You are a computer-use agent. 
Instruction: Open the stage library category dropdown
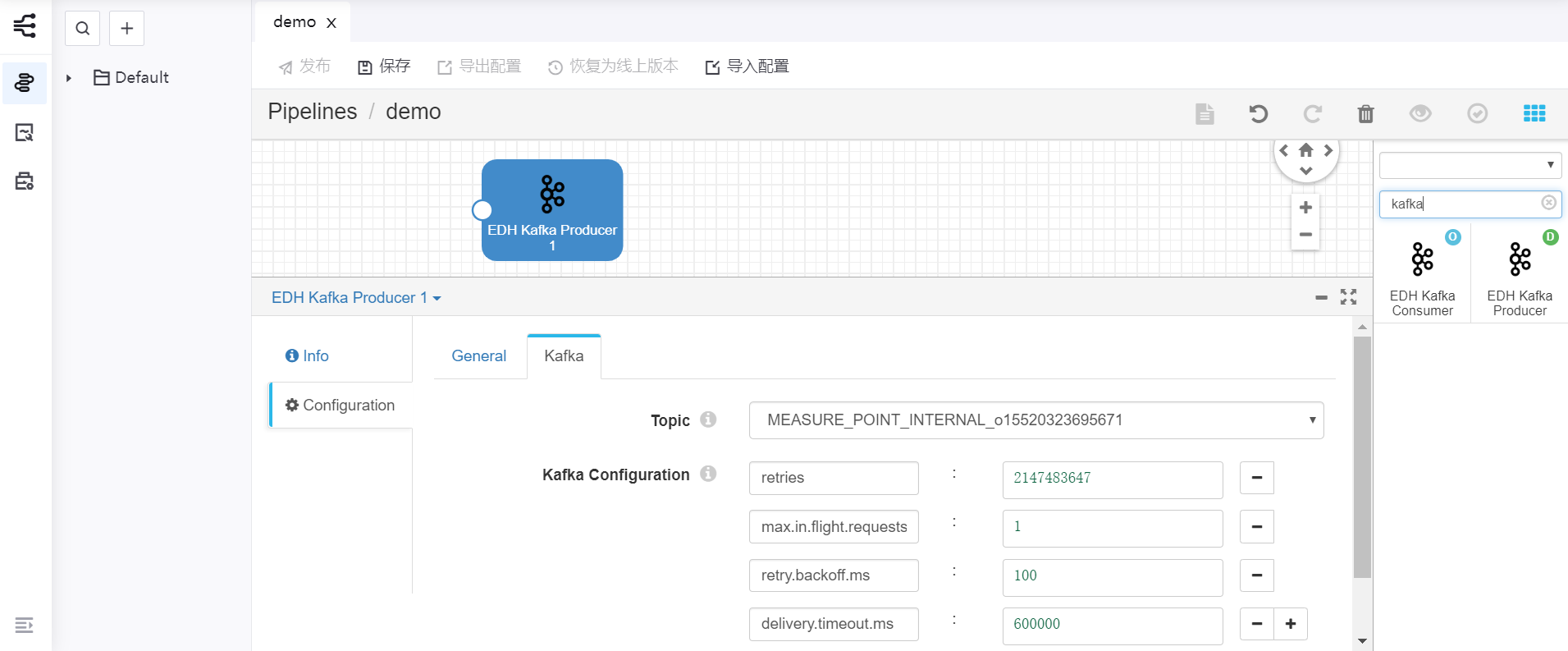pos(1470,165)
